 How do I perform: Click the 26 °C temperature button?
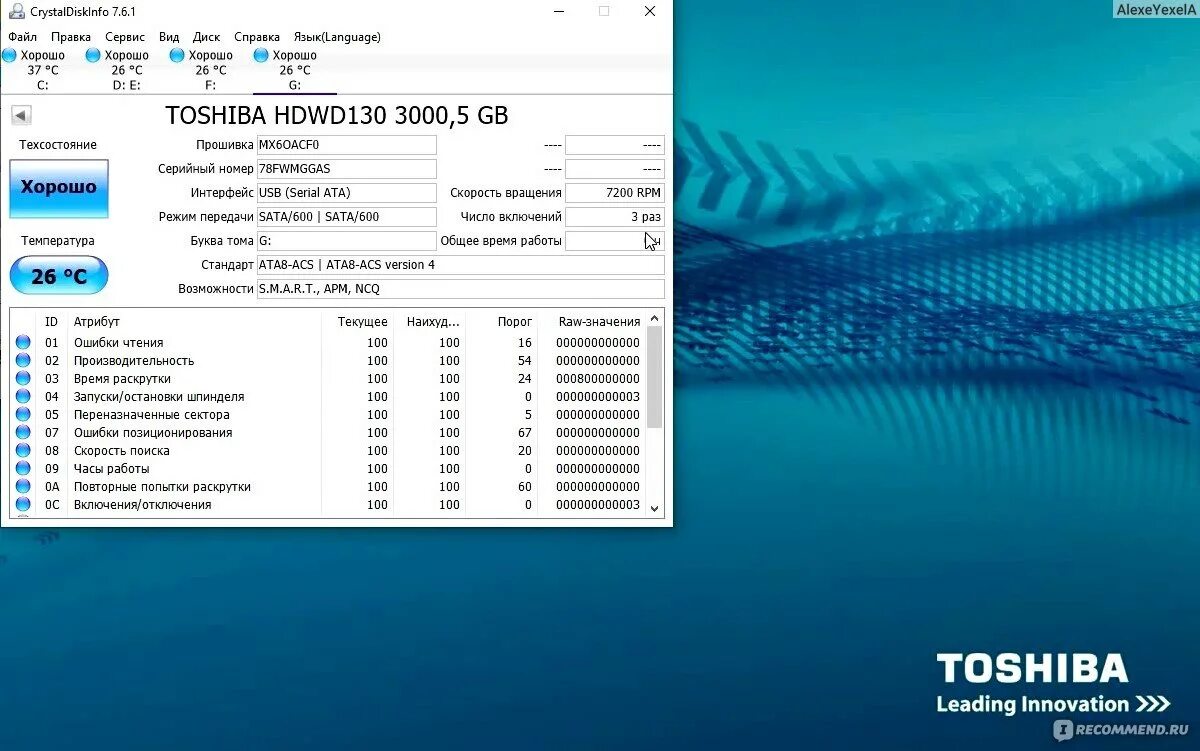tap(59, 275)
